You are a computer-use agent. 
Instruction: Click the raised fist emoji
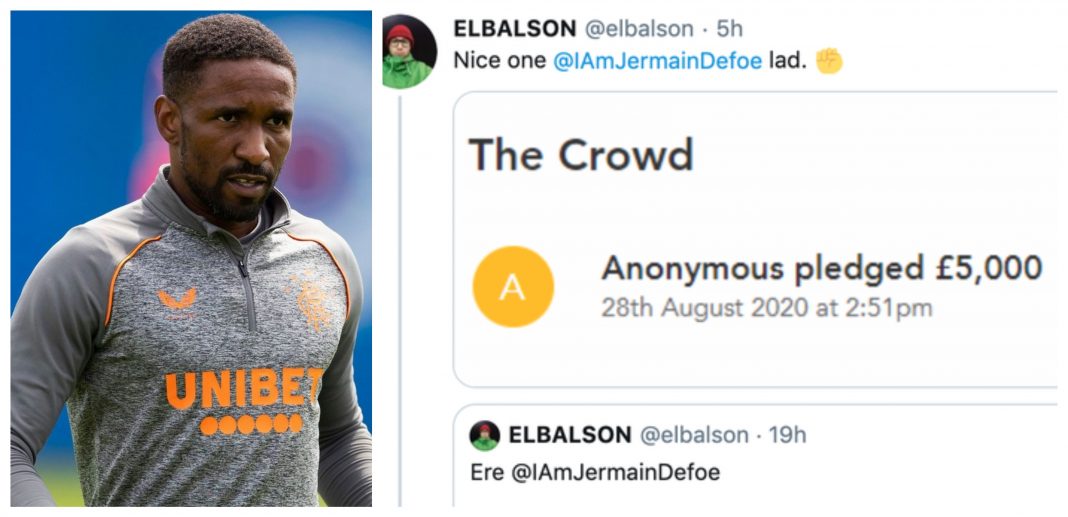pyautogui.click(x=829, y=61)
